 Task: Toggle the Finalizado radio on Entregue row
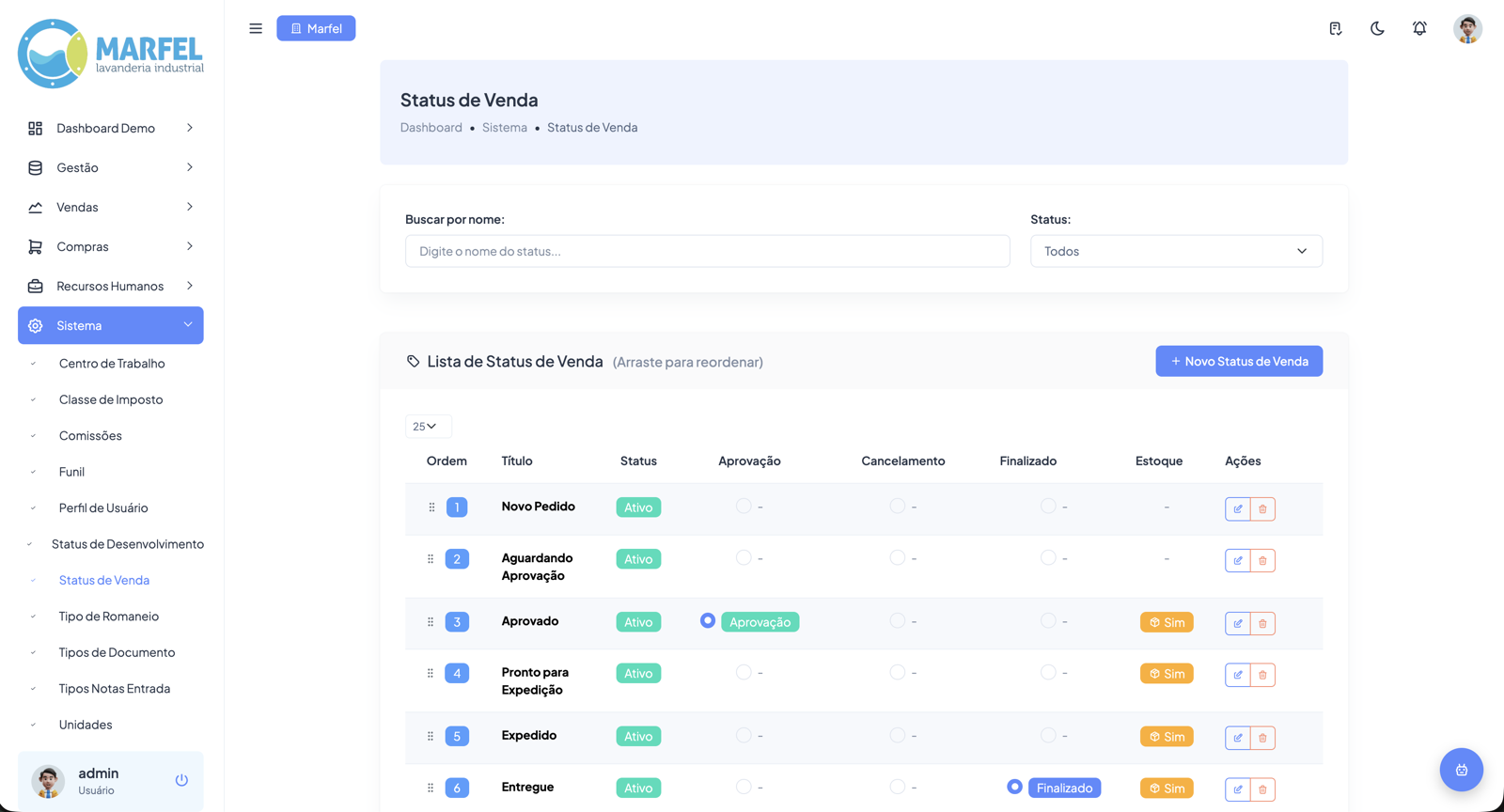[1014, 787]
